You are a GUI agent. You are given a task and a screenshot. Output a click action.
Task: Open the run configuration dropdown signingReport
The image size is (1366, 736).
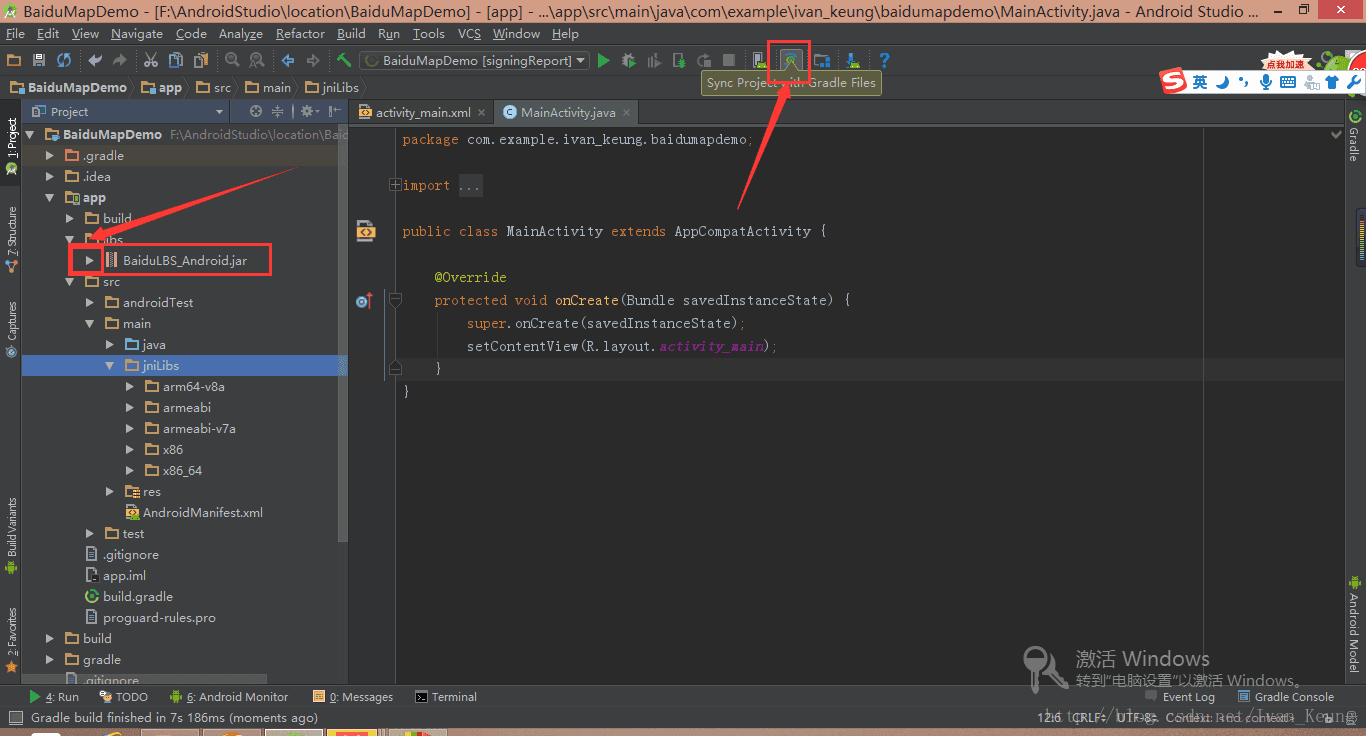474,60
